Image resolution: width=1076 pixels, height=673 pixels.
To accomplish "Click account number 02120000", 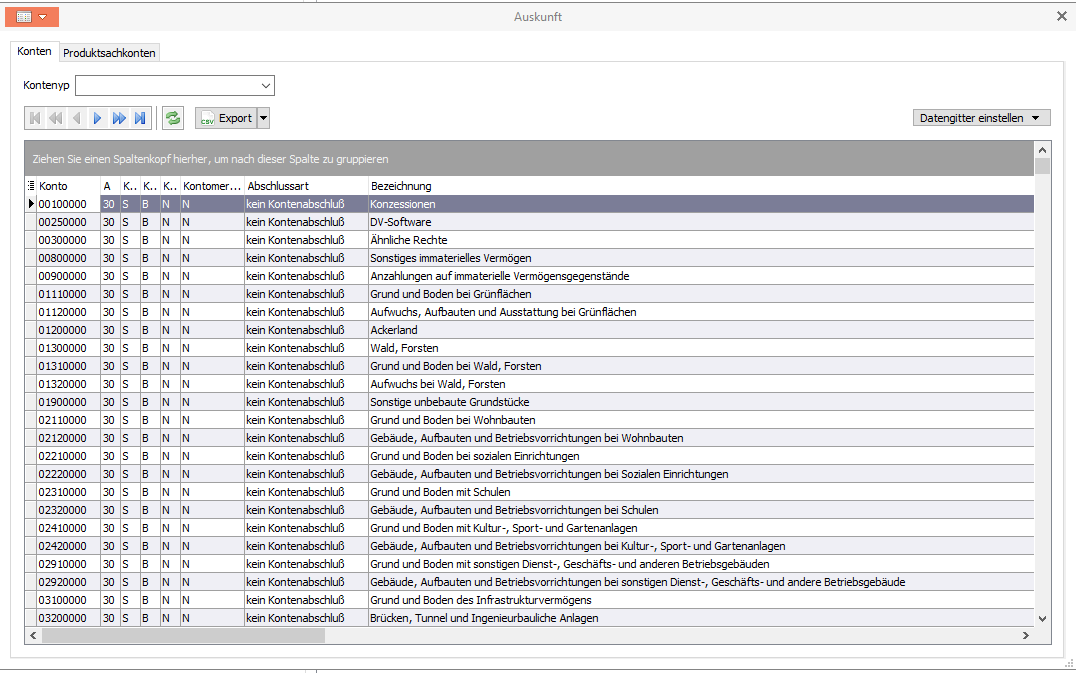I will pos(62,438).
